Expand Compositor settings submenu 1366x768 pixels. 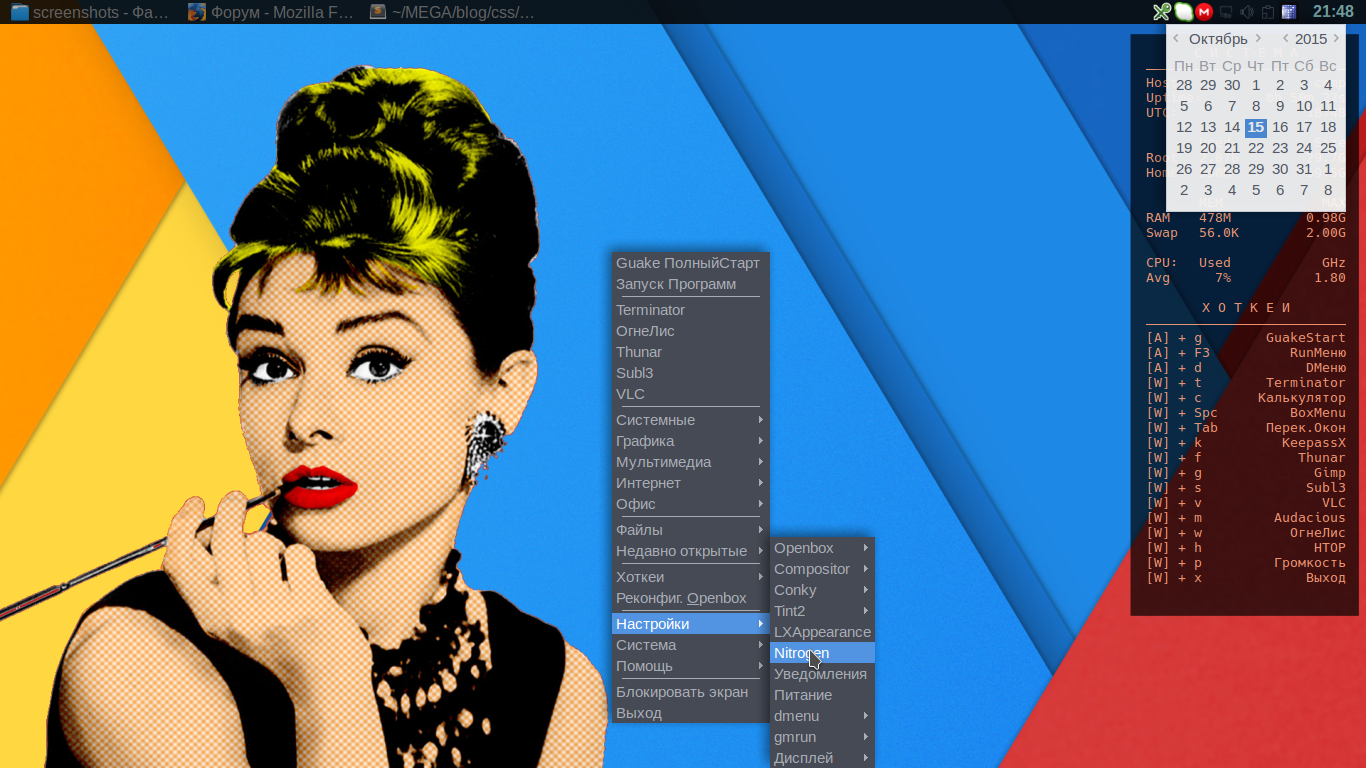pos(822,569)
